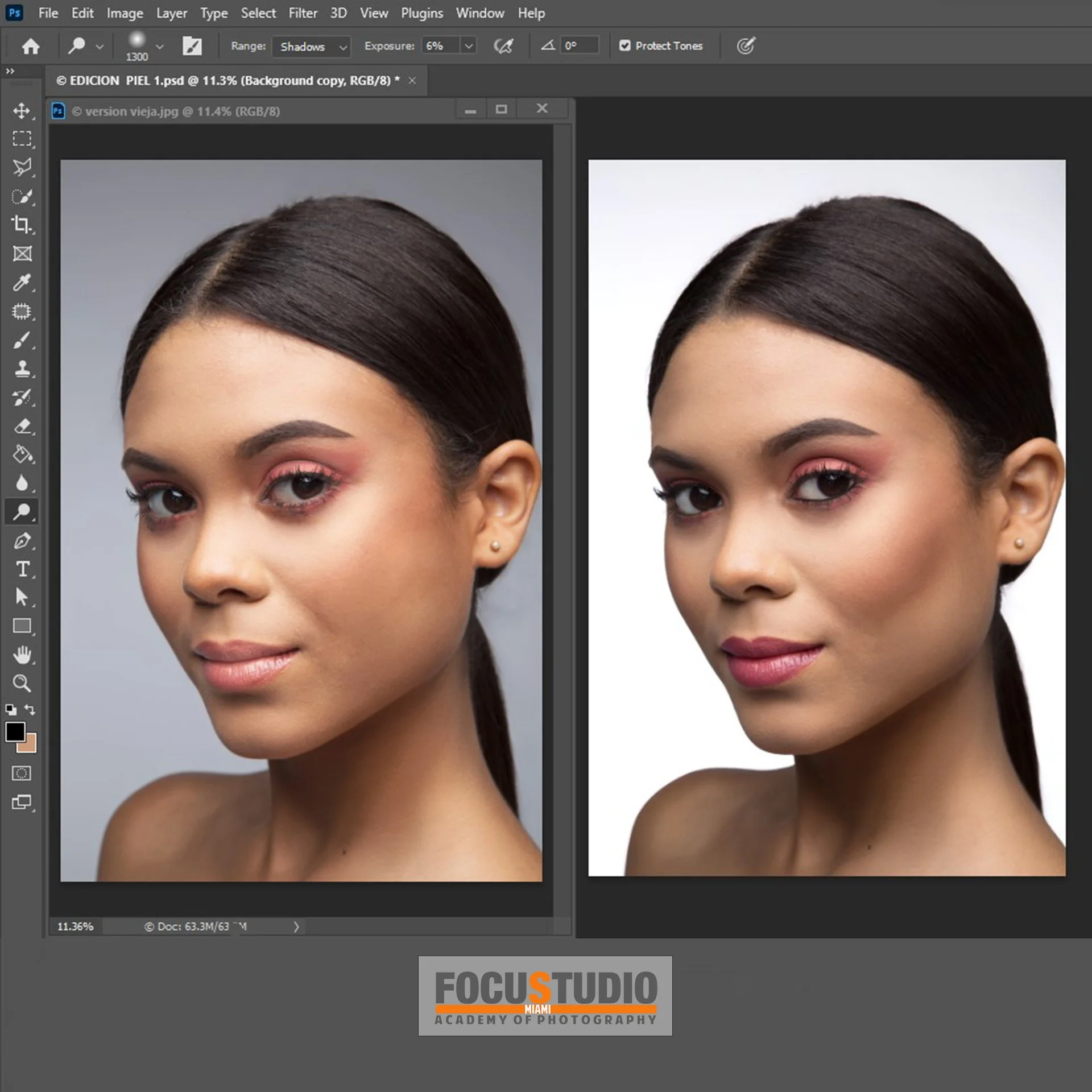Toggle airbrush build-up mode
The height and width of the screenshot is (1092, 1092).
coord(503,45)
